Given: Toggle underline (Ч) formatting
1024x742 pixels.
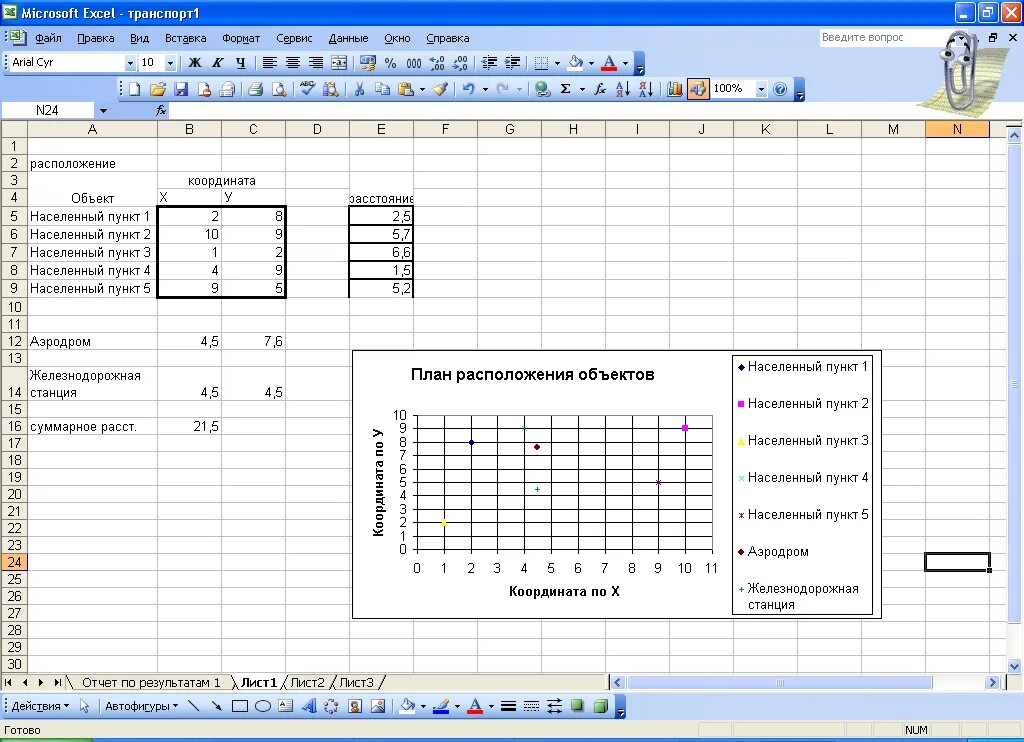Looking at the screenshot, I should [241, 63].
